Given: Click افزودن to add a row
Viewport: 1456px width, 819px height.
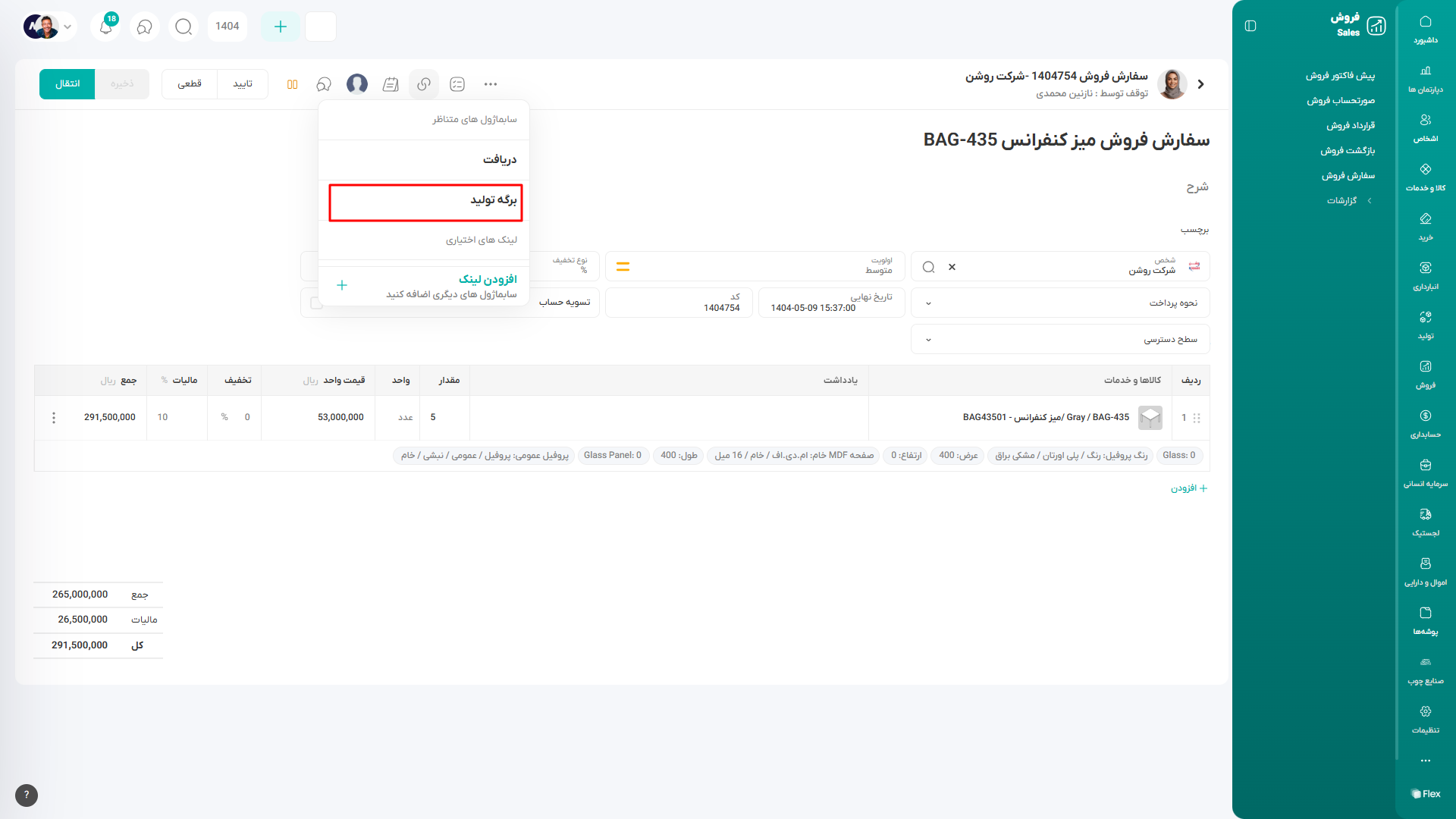Looking at the screenshot, I should point(1188,488).
